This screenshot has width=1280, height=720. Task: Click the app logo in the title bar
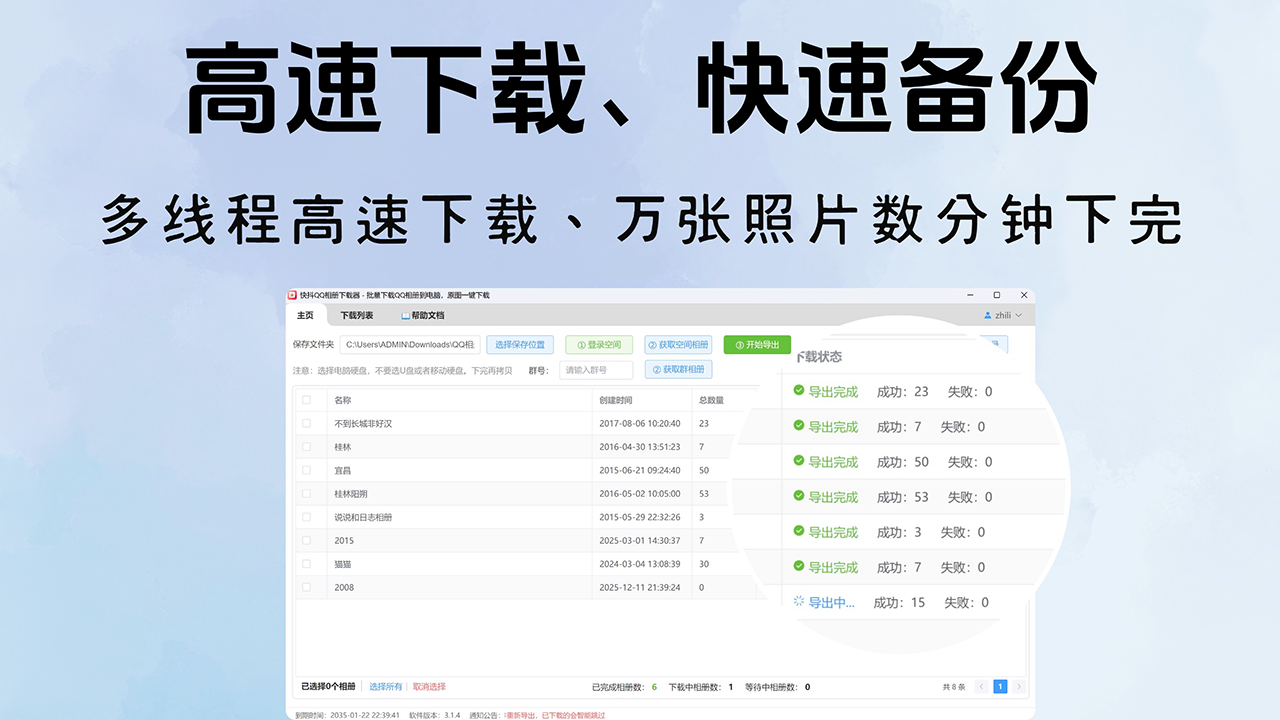(291, 295)
